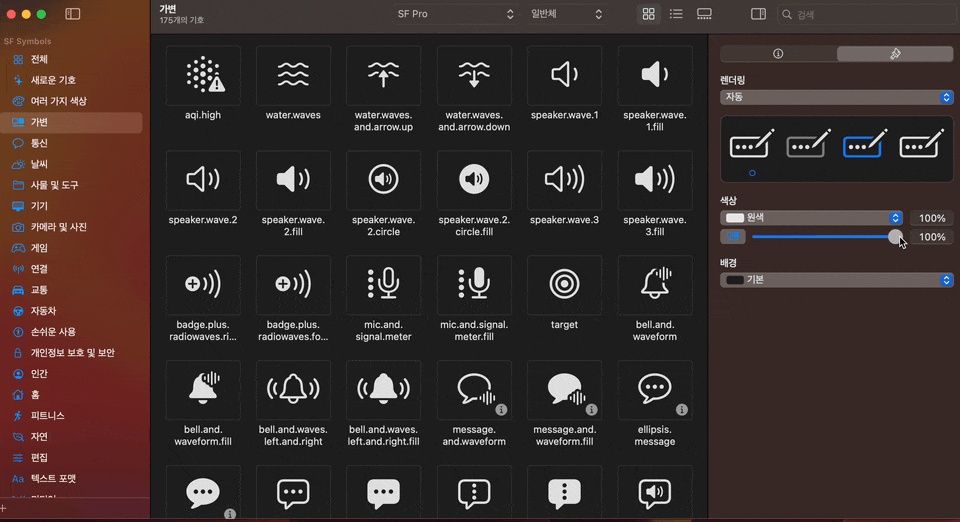The height and width of the screenshot is (522, 960).
Task: Choose the ellipsis.message symbol
Action: (655, 389)
